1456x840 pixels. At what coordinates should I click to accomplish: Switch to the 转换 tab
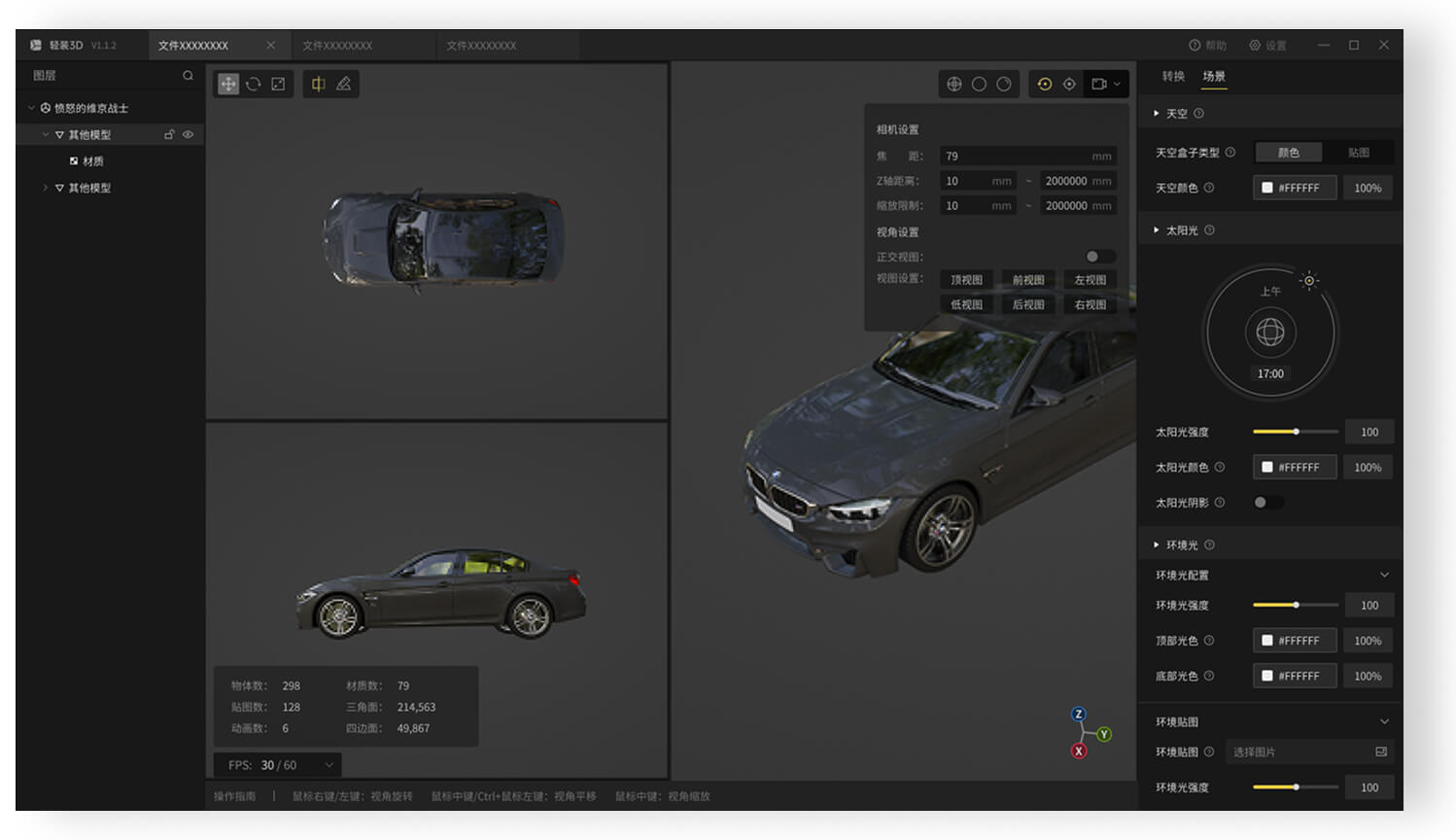[x=1173, y=76]
